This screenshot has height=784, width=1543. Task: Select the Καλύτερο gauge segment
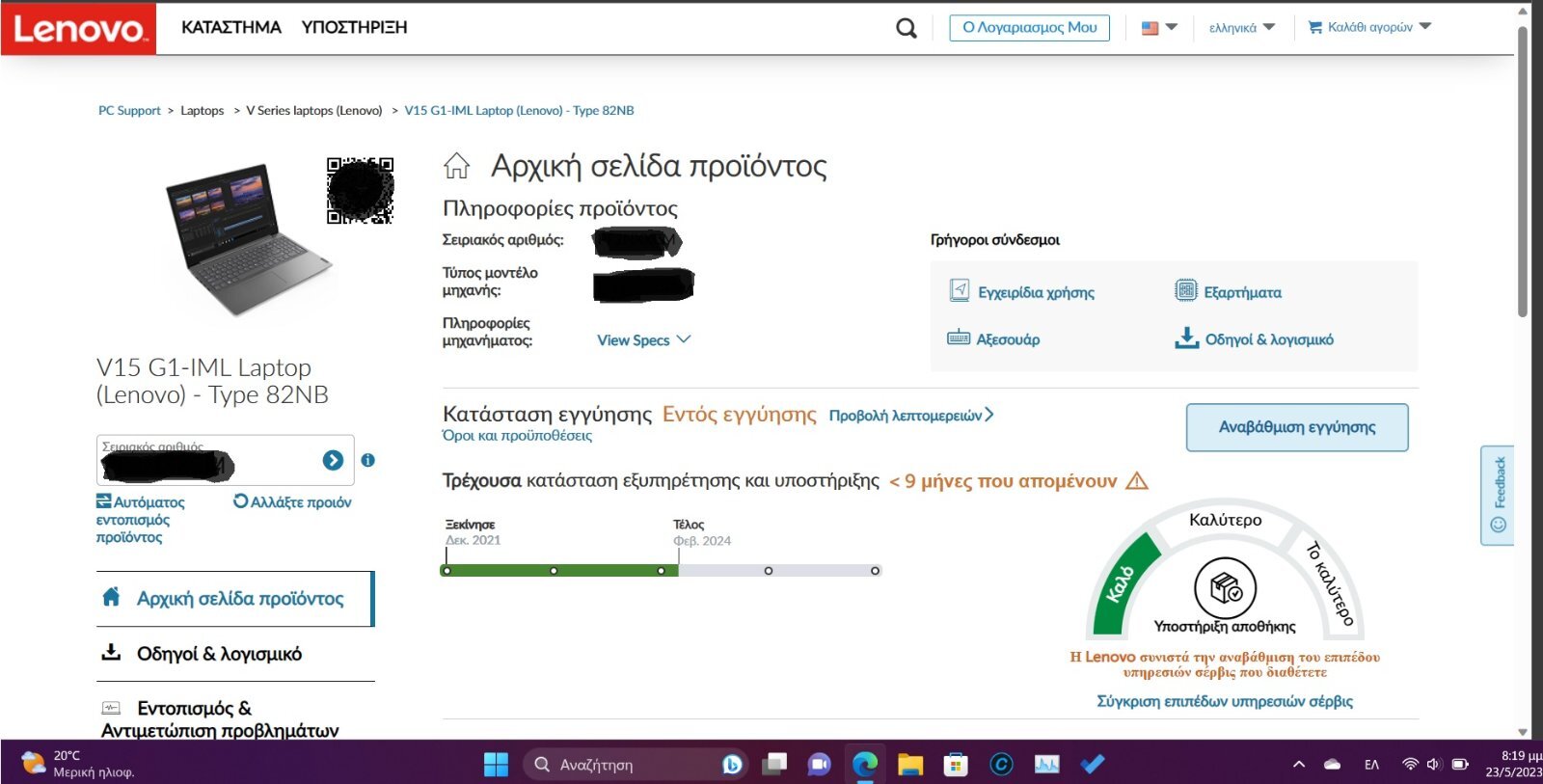tap(1225, 519)
